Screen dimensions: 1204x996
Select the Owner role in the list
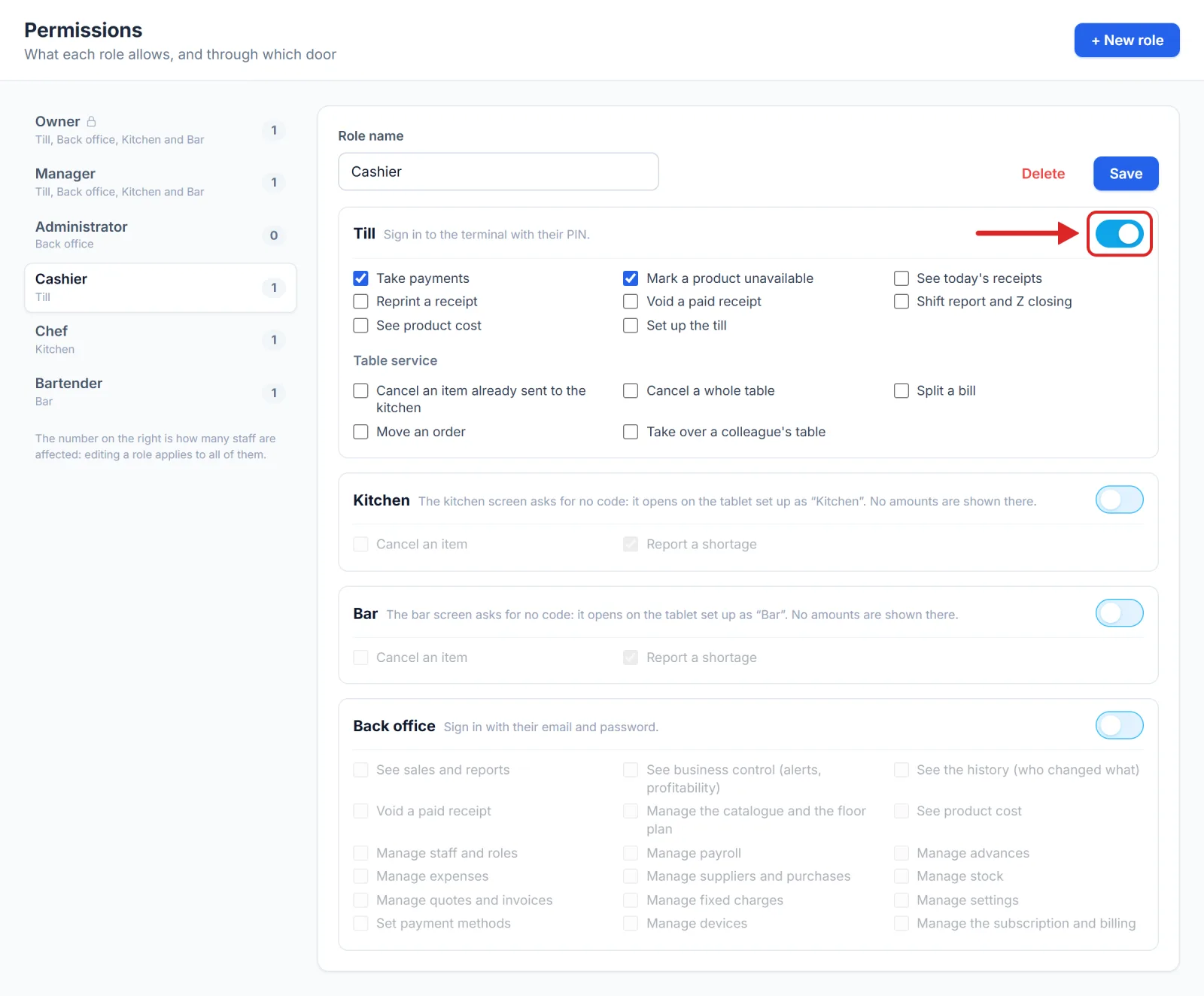pos(160,130)
